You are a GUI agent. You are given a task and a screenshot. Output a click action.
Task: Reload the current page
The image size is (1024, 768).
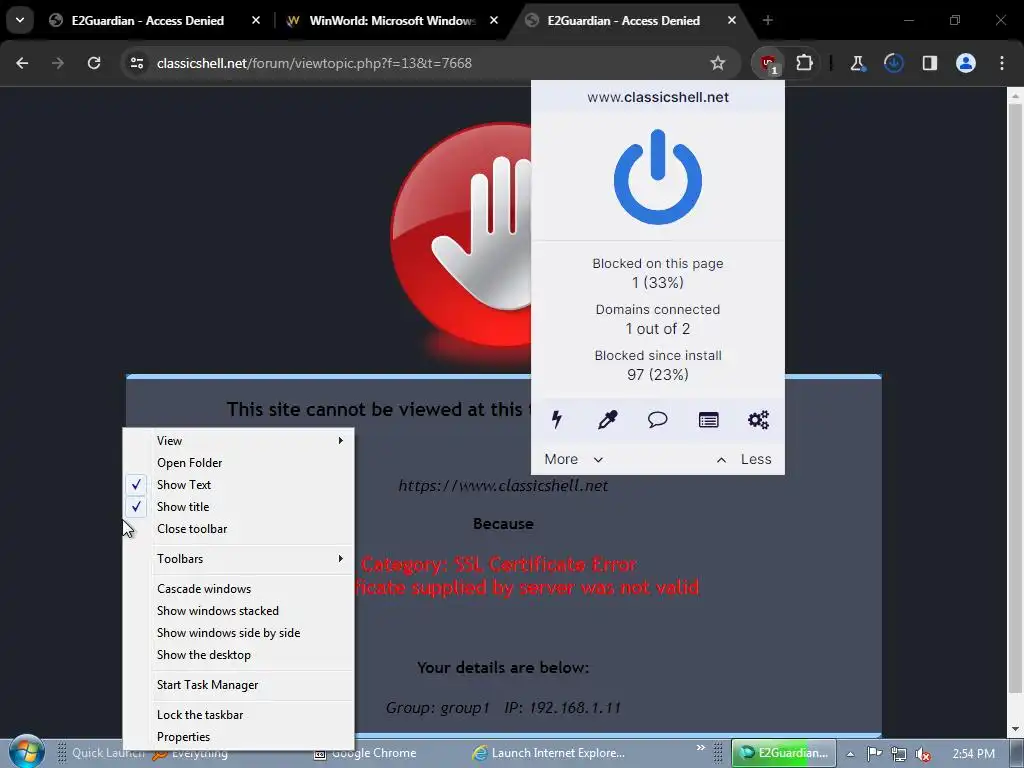click(94, 63)
